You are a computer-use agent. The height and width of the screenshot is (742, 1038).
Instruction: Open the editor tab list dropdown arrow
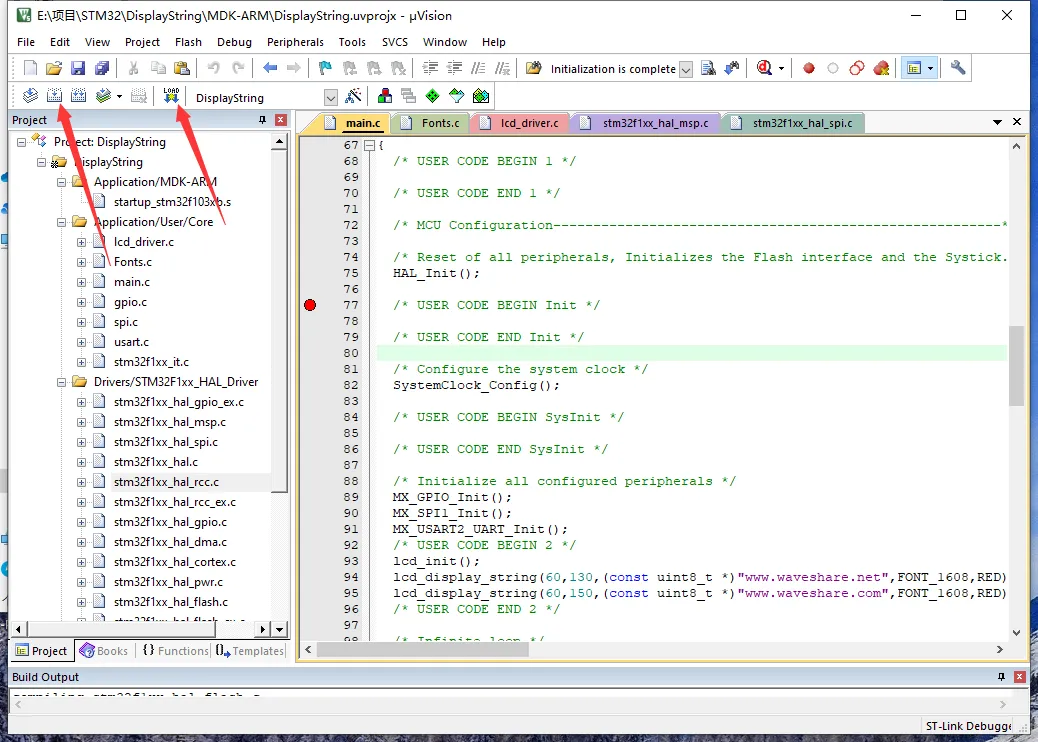(x=997, y=122)
